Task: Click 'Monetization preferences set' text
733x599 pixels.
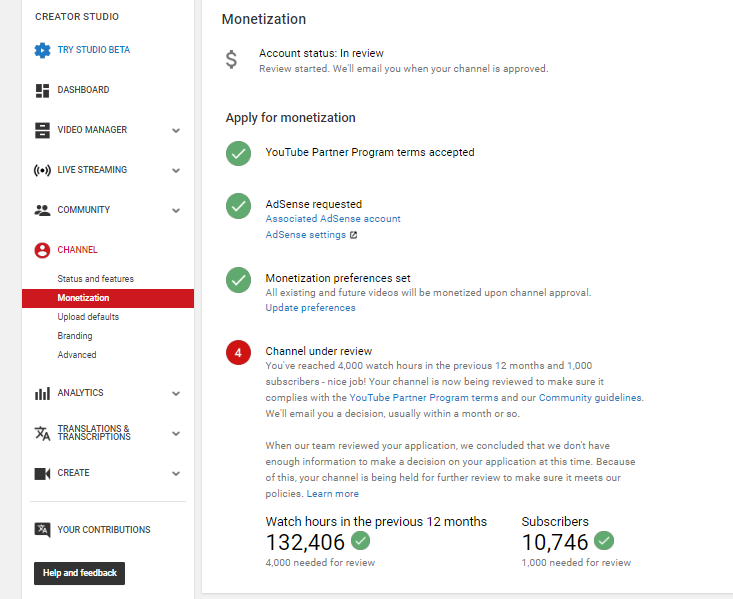Action: click(x=338, y=278)
